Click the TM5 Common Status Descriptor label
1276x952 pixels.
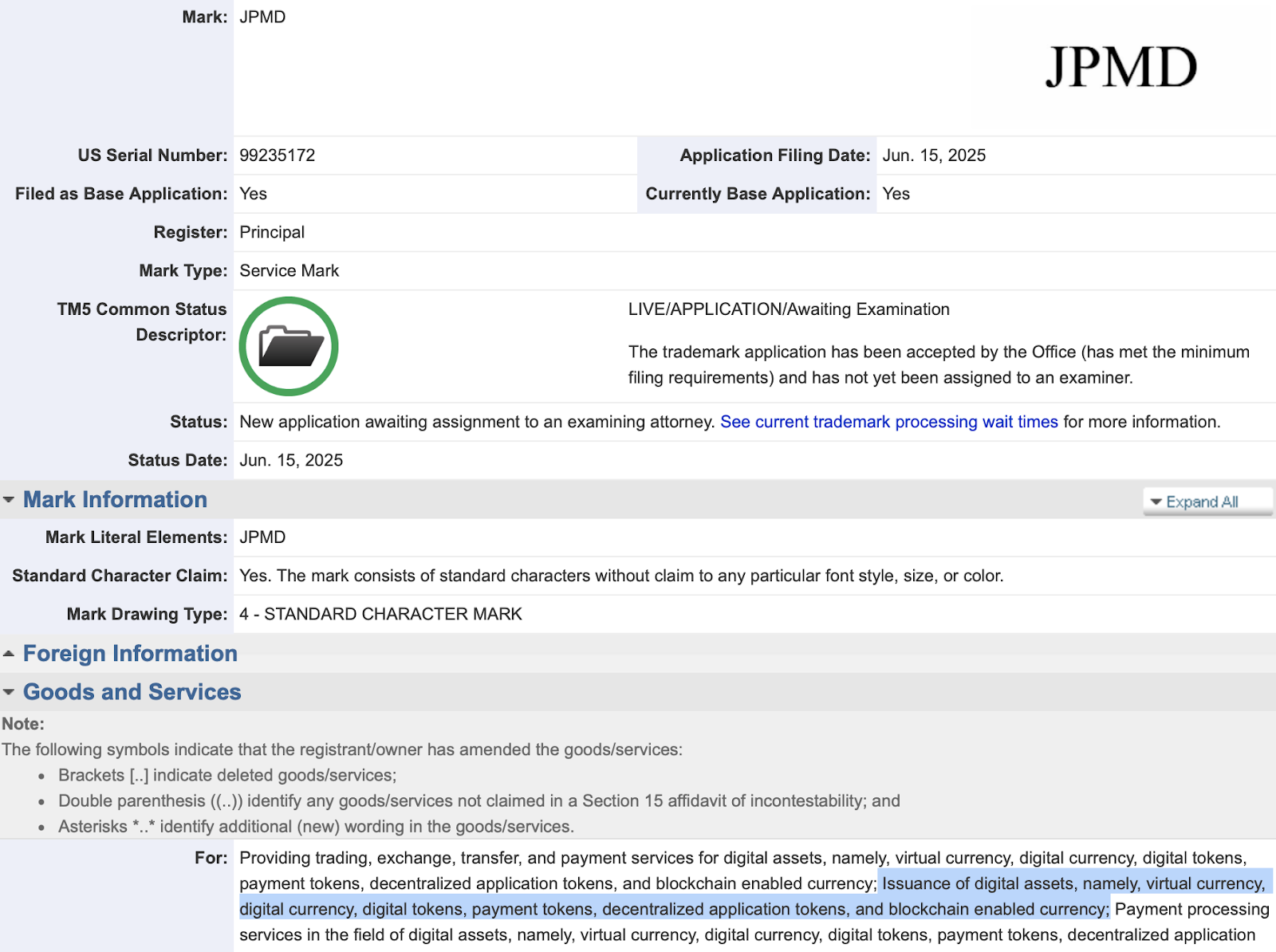click(x=142, y=322)
